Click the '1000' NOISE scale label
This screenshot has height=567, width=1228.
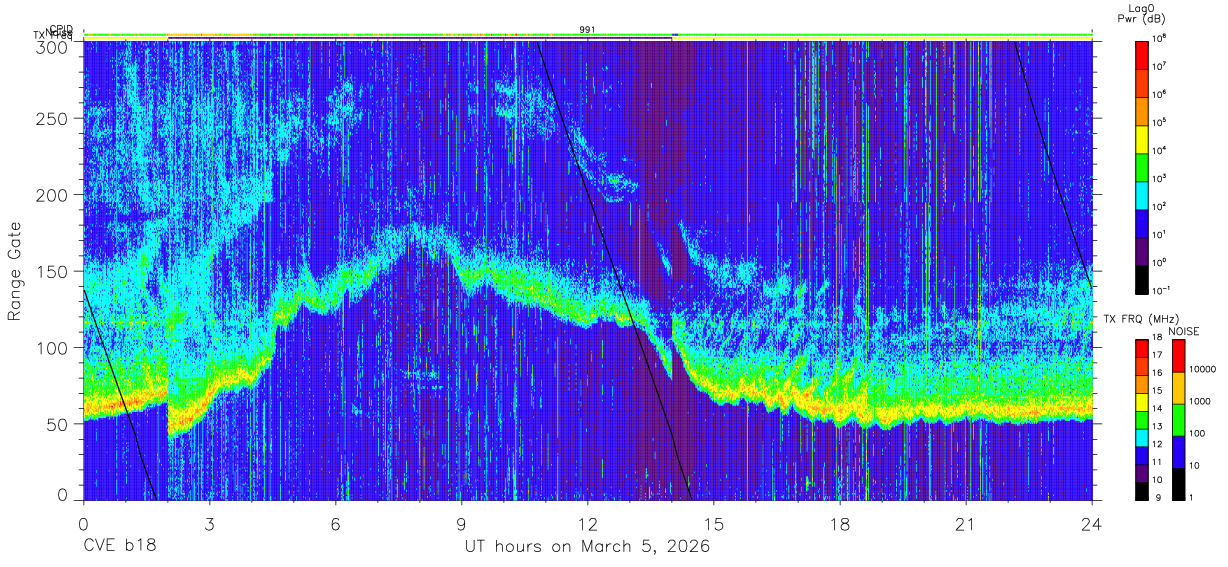(1202, 401)
